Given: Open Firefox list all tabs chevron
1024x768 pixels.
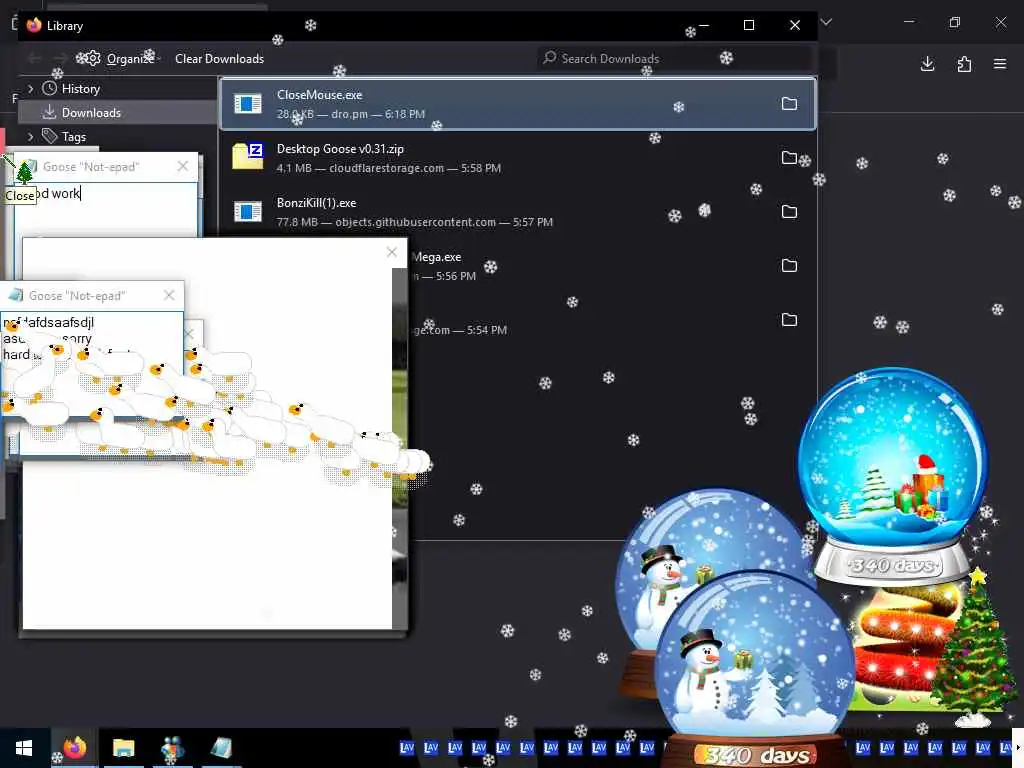Looking at the screenshot, I should (x=827, y=22).
